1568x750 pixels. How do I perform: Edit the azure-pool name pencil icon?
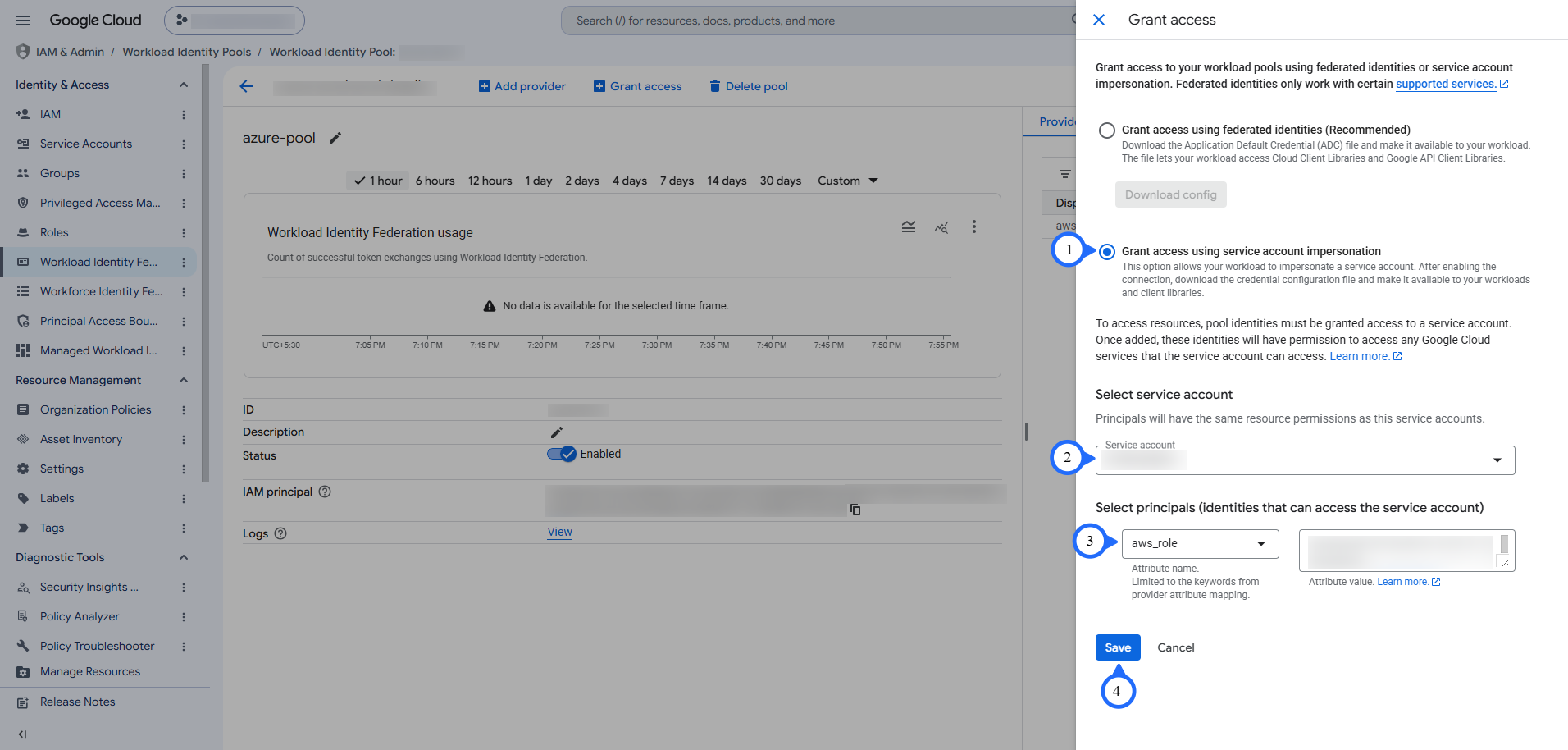click(335, 138)
